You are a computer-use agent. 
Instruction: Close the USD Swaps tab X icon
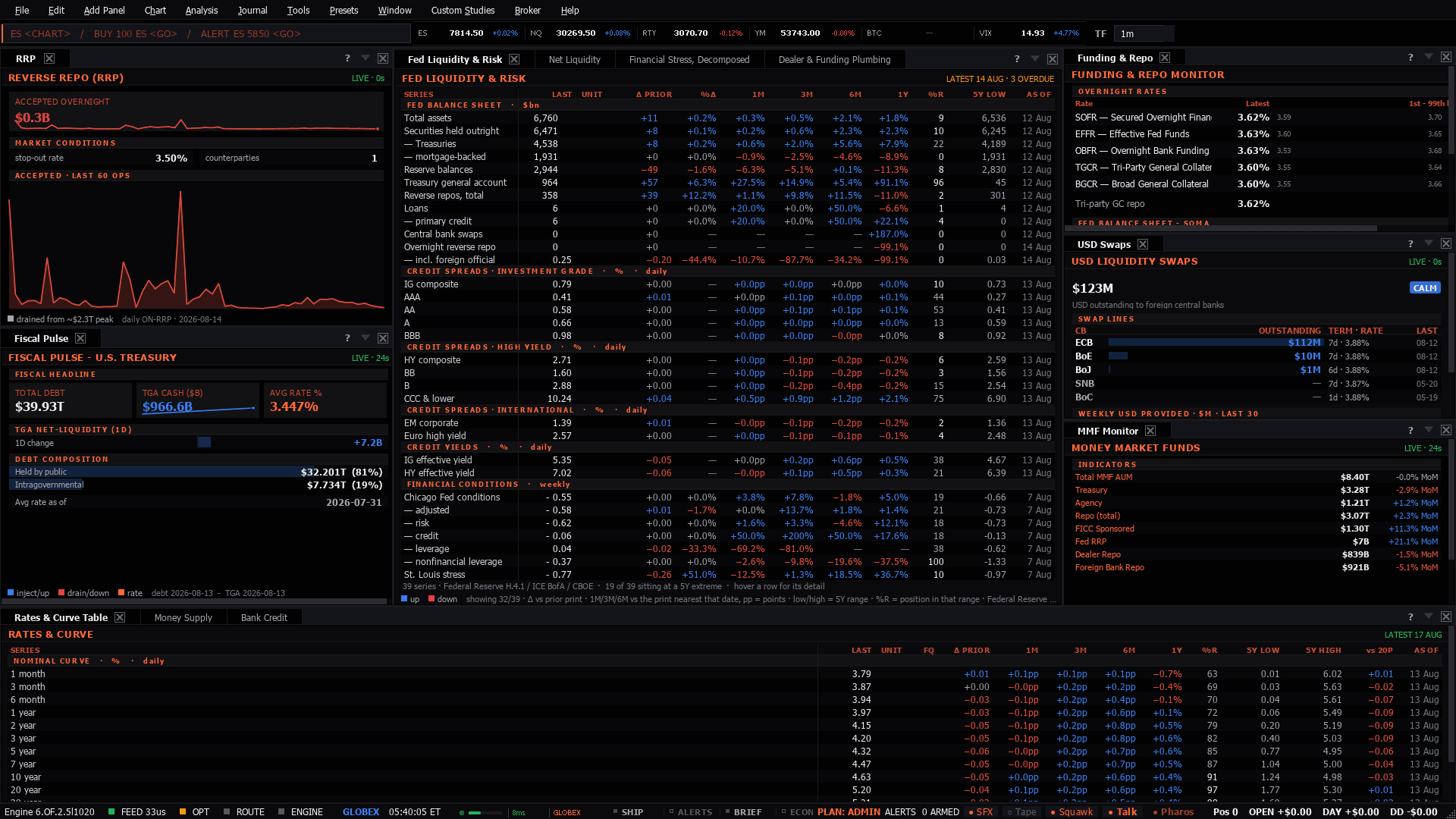click(1143, 244)
